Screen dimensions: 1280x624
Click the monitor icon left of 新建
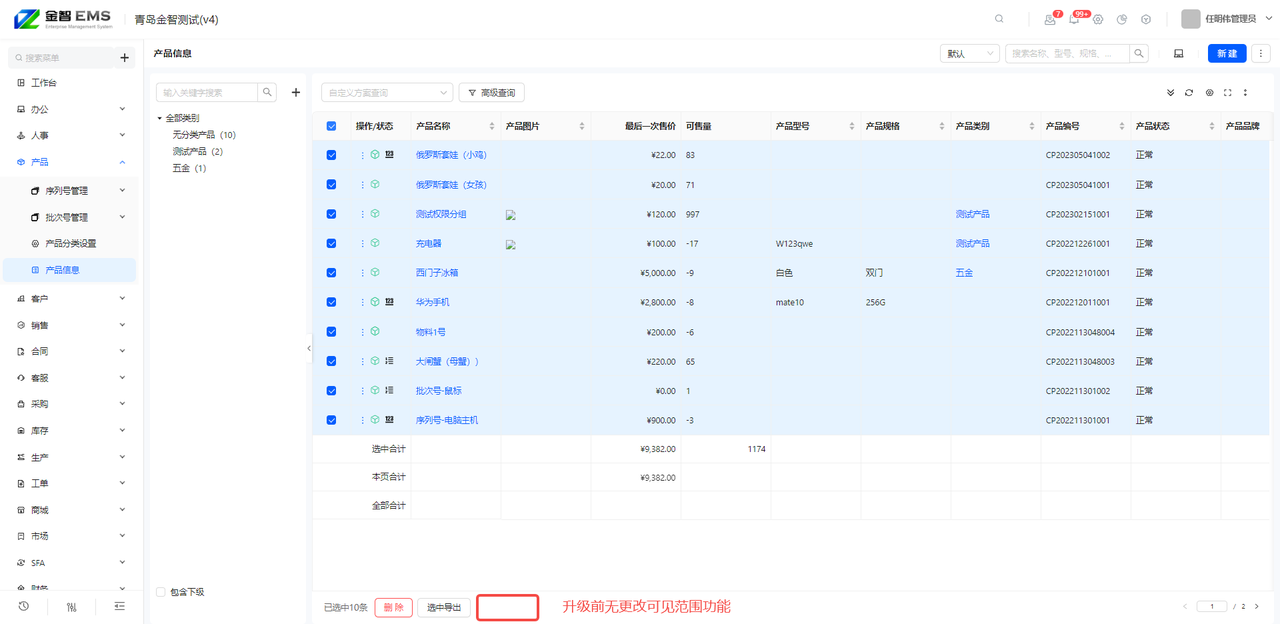click(x=1179, y=53)
